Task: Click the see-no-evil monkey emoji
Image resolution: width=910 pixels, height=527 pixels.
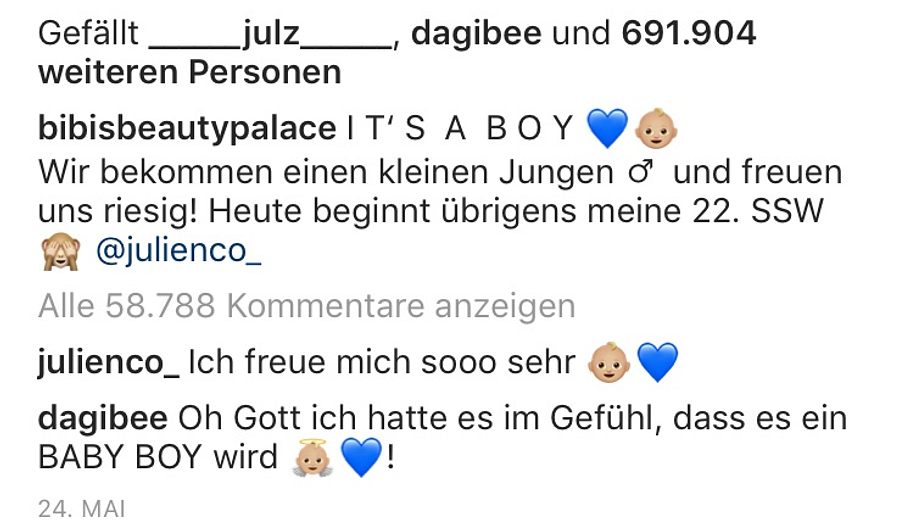Action: pyautogui.click(x=60, y=251)
